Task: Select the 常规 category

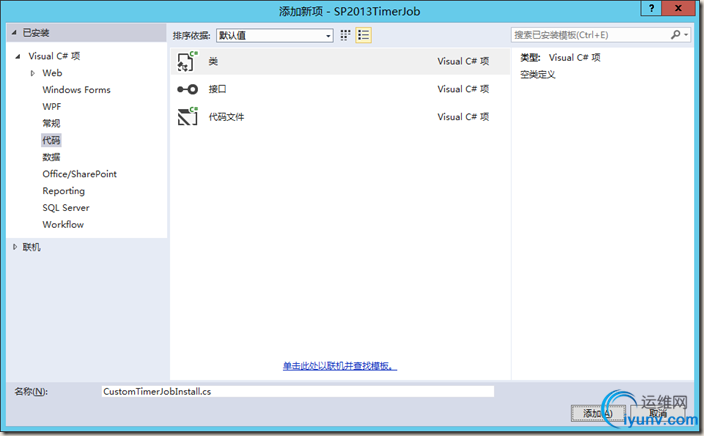Action: 51,123
